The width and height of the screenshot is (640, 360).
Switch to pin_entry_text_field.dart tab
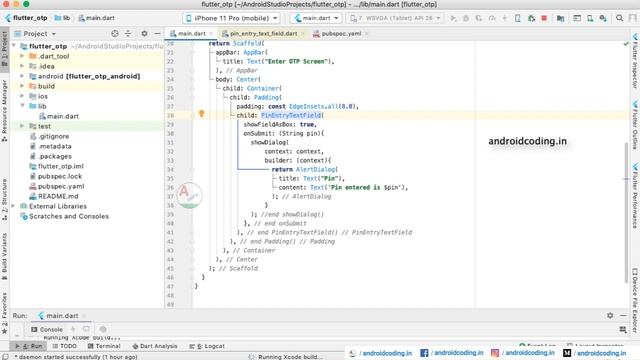point(263,33)
